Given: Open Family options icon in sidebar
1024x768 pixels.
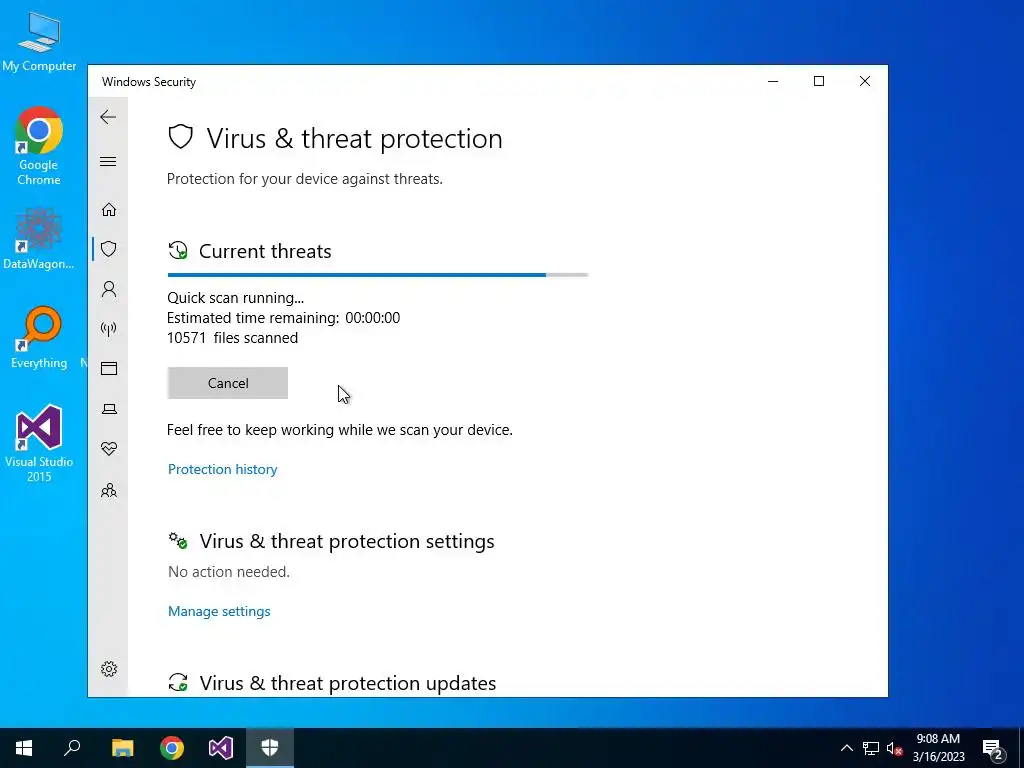Looking at the screenshot, I should [108, 490].
